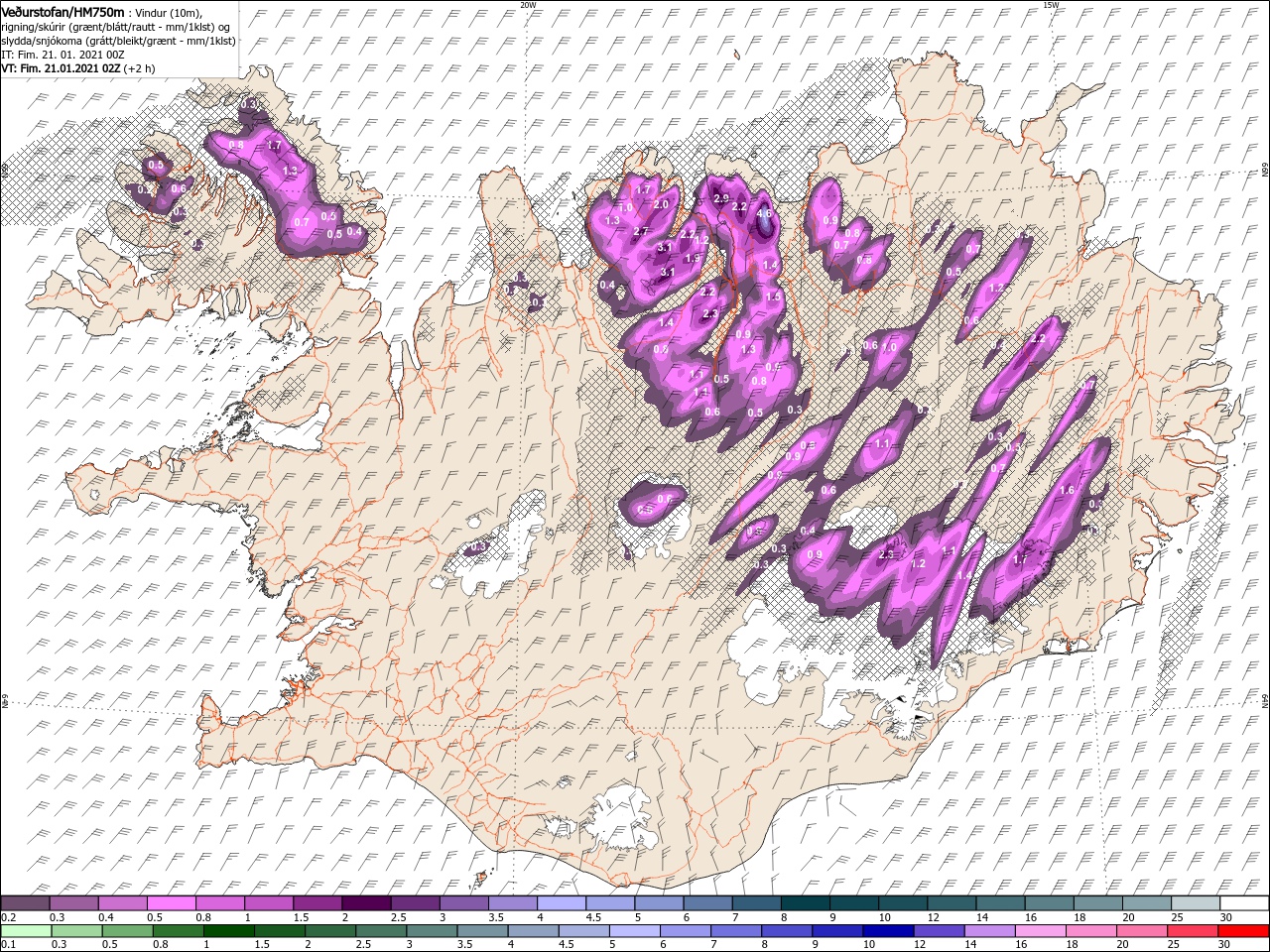Pick the light lavender 4–4.5 snow legend swatch
Image resolution: width=1270 pixels, height=952 pixels.
[x=561, y=902]
